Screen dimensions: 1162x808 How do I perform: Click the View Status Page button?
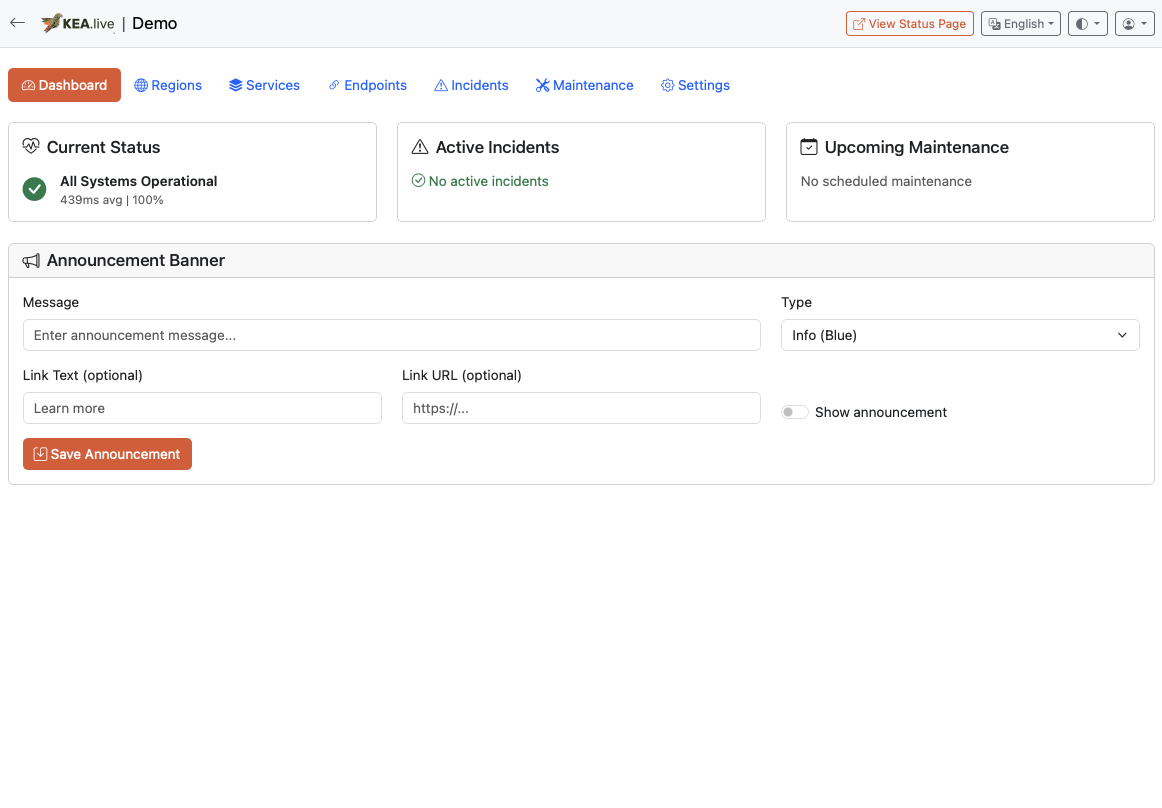(x=909, y=24)
